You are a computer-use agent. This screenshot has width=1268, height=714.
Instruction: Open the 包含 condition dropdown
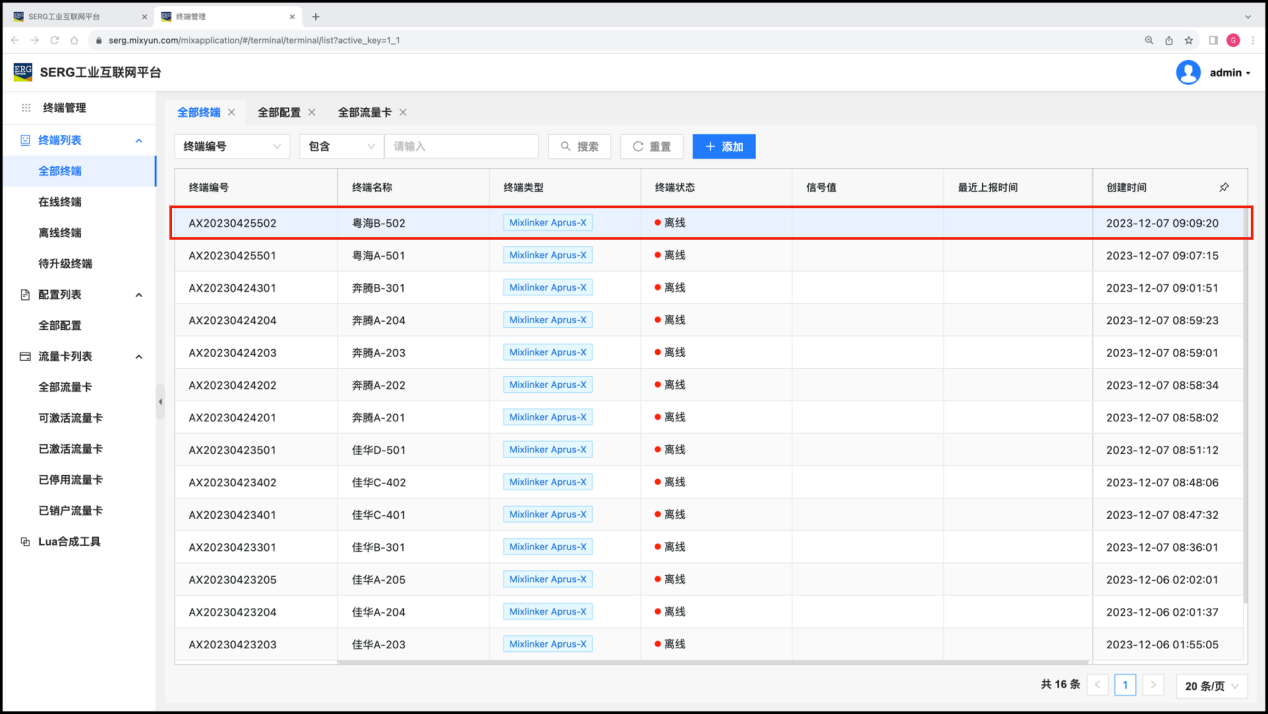[341, 147]
